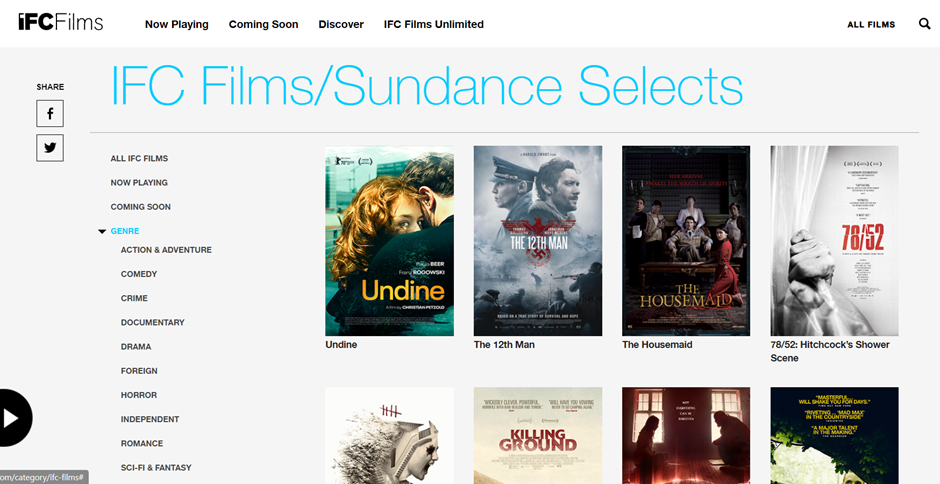The height and width of the screenshot is (484, 940).
Task: Open the search magnifier icon
Action: (x=924, y=24)
